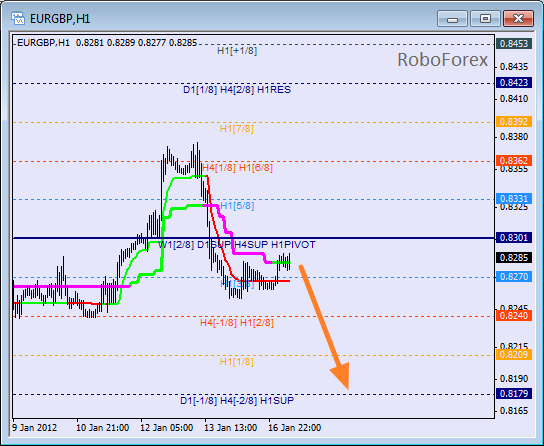The image size is (544, 446).
Task: Click the D1[1/8] H4[2/8] H1RES label
Action: (237, 90)
